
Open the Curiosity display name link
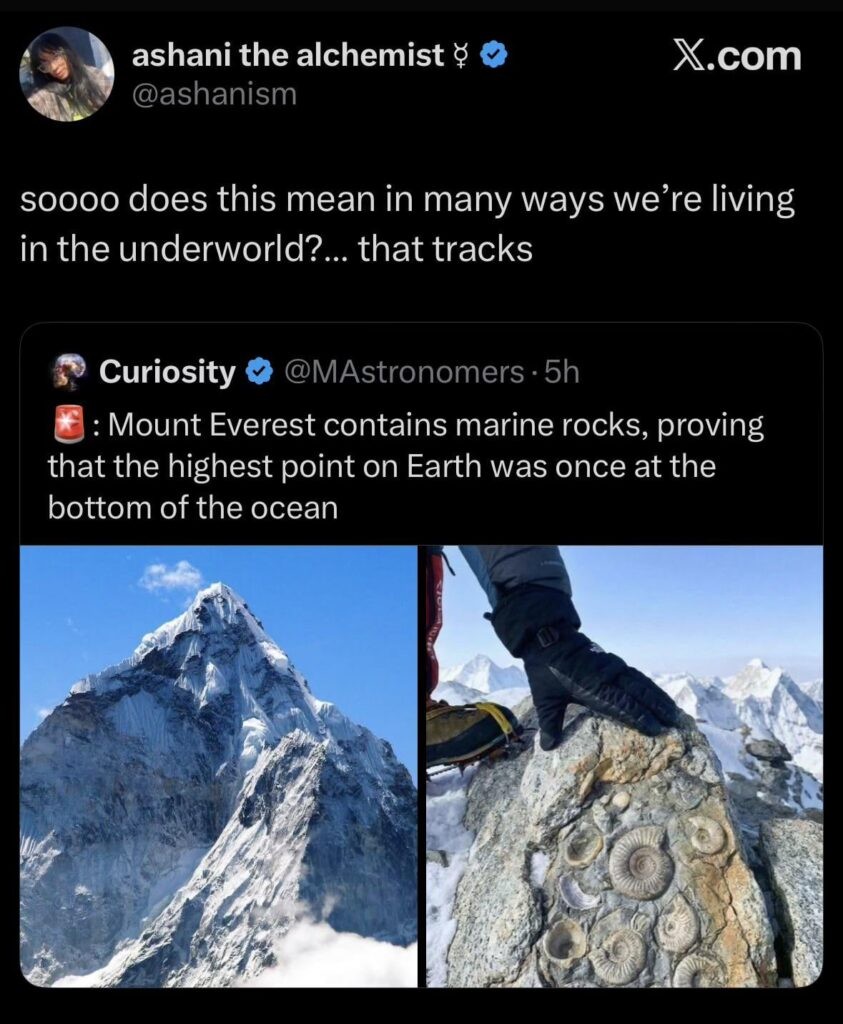pyautogui.click(x=167, y=373)
